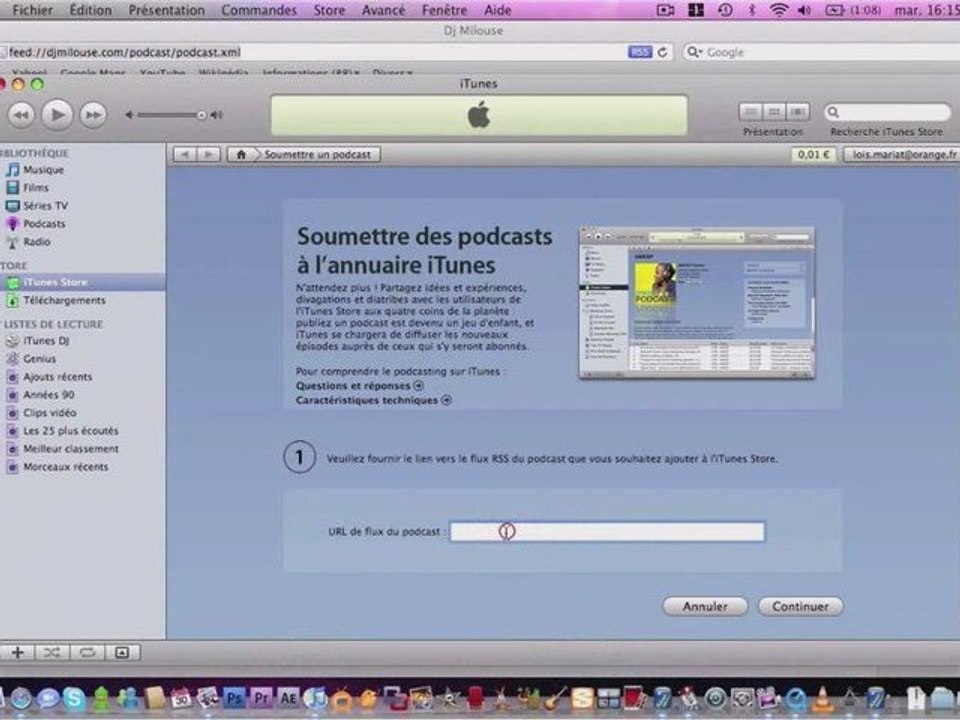
Task: Switch to list view presentation
Action: pos(751,112)
